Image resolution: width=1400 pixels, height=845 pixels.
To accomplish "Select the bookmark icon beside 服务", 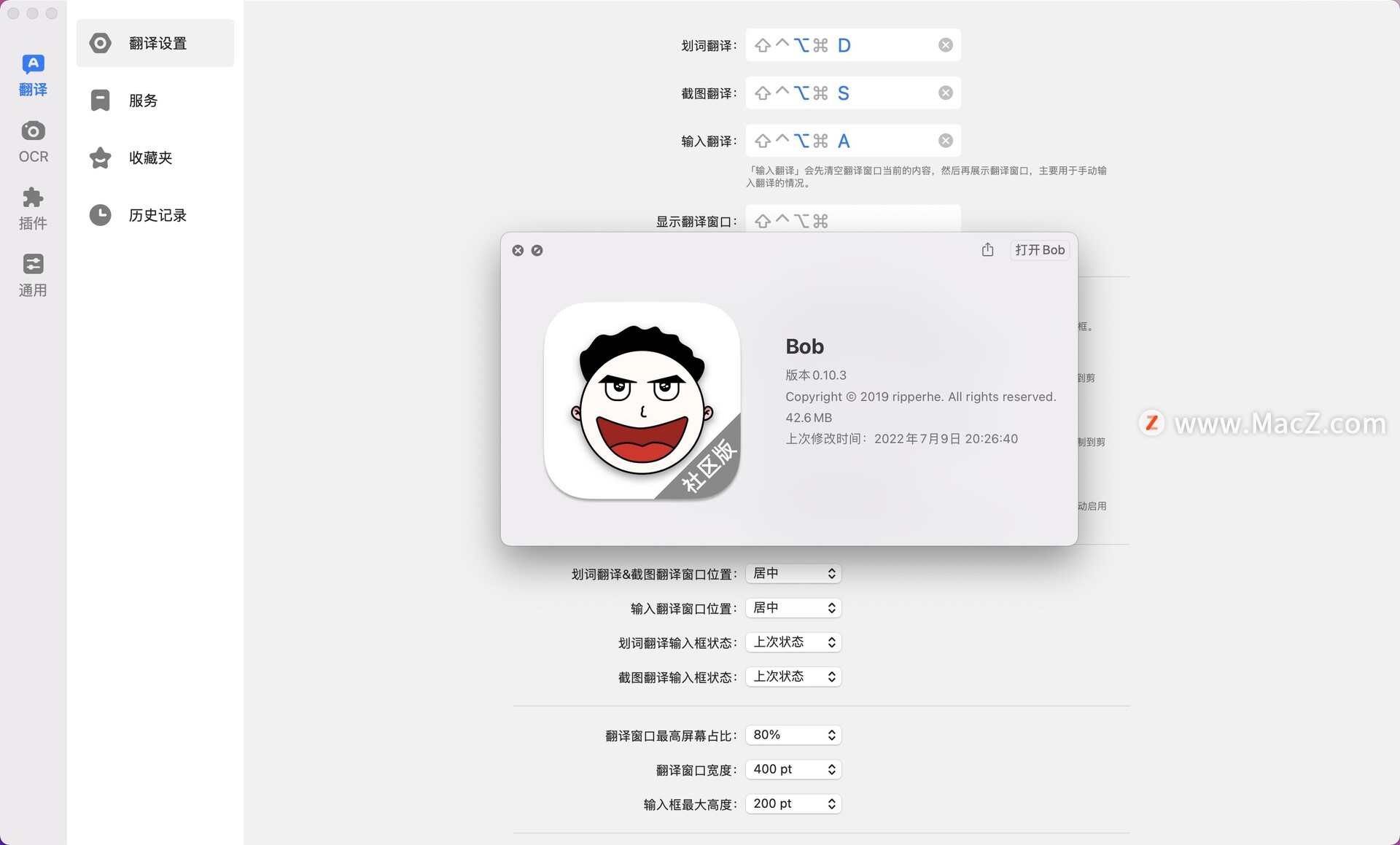I will pyautogui.click(x=100, y=101).
